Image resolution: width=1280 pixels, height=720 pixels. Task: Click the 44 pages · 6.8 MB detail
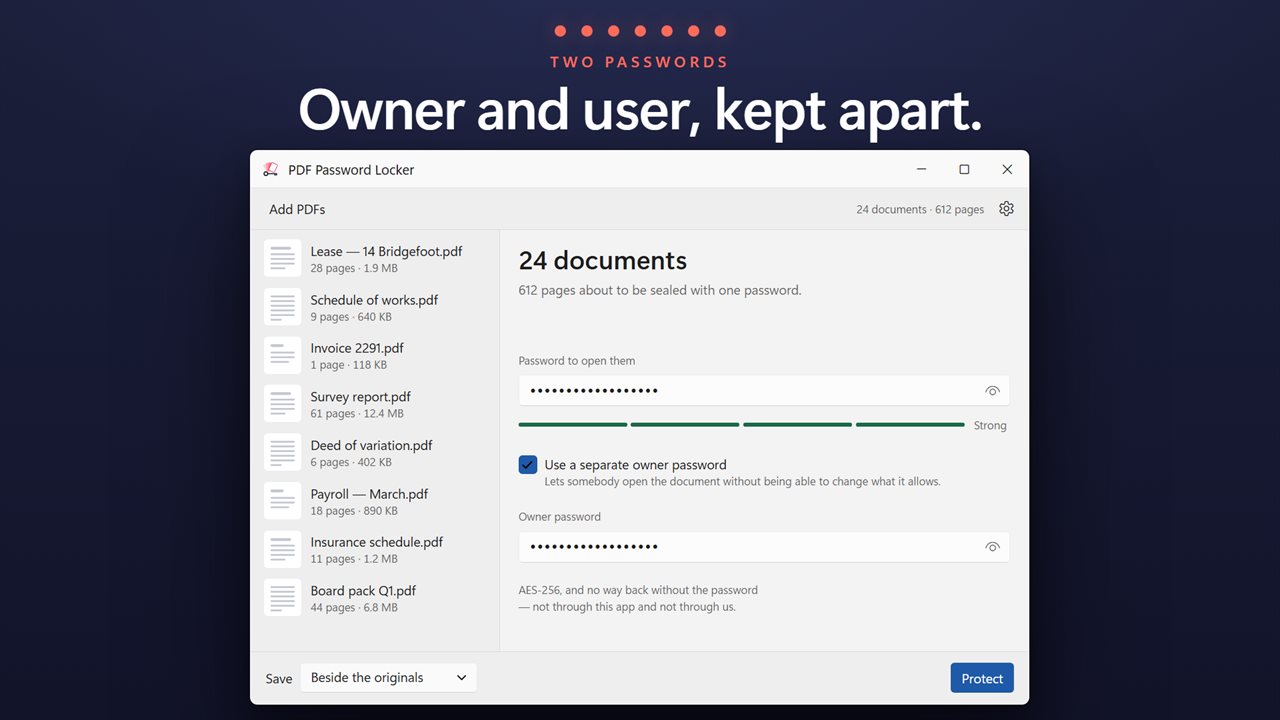pos(354,608)
